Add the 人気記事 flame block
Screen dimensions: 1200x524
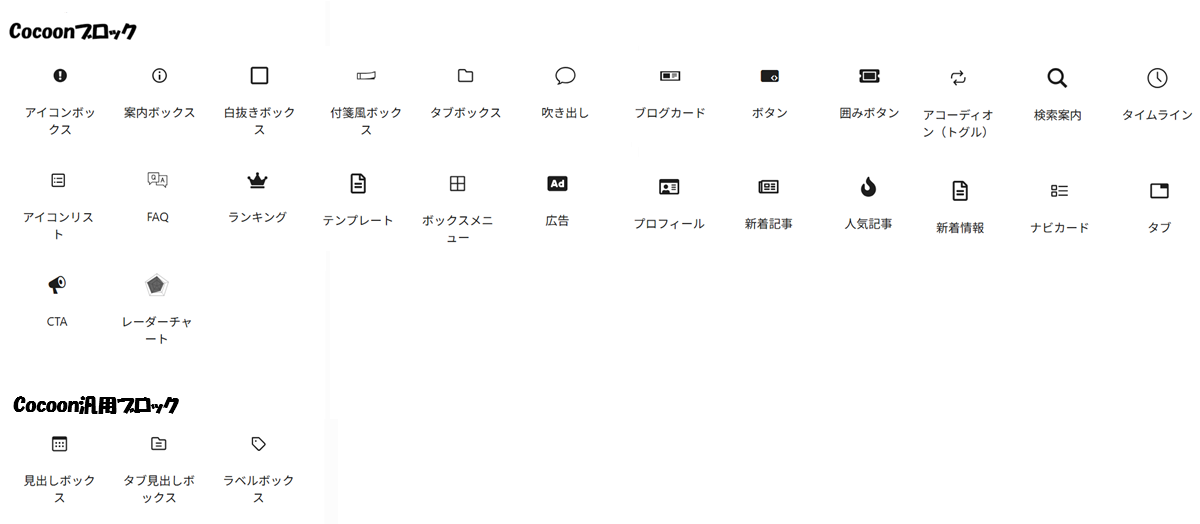pyautogui.click(x=868, y=187)
